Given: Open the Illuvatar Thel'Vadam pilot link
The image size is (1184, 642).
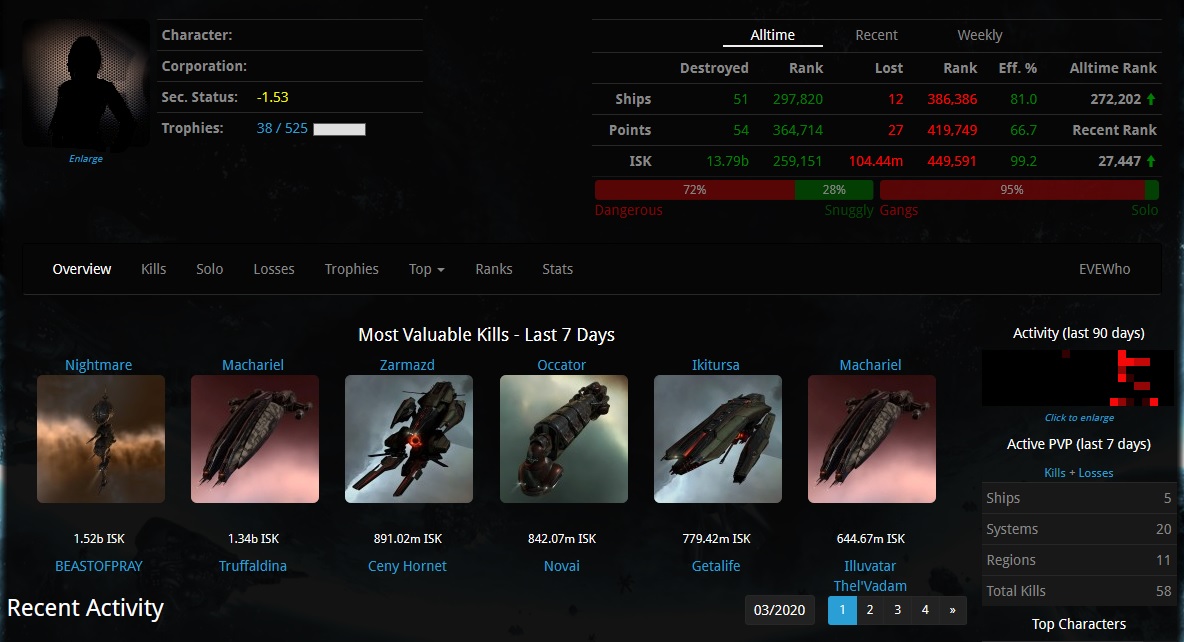Looking at the screenshot, I should click(x=870, y=576).
